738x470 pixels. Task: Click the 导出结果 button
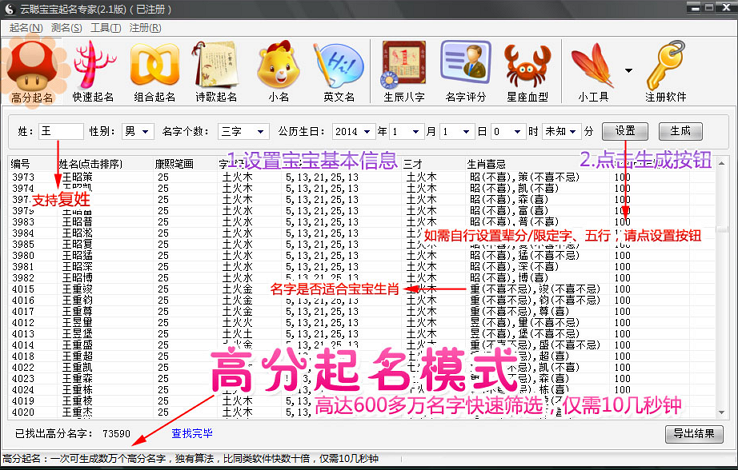point(694,434)
